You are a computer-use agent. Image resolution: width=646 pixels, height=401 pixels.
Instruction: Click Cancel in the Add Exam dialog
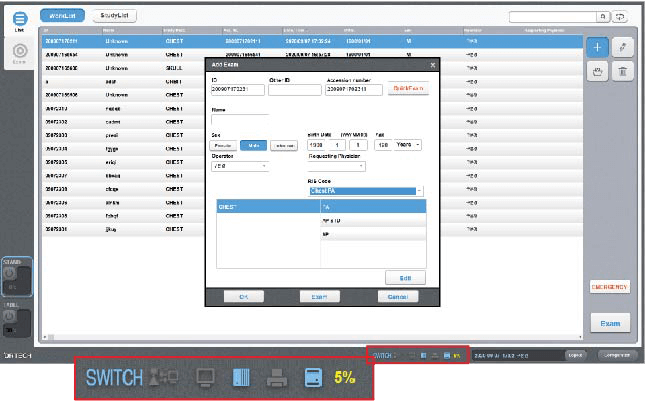(398, 297)
